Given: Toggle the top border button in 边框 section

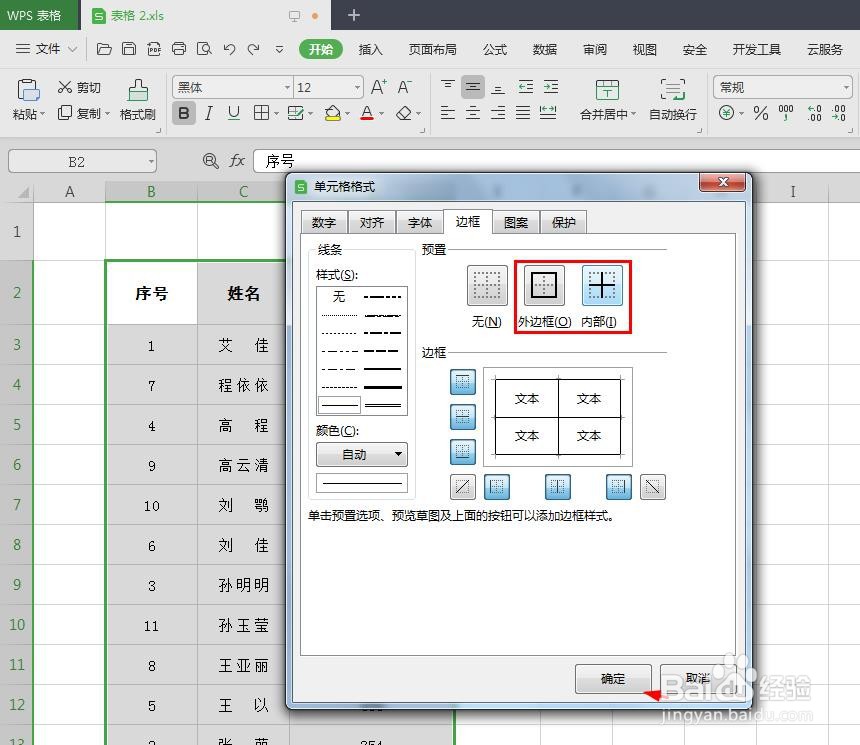Looking at the screenshot, I should [462, 381].
